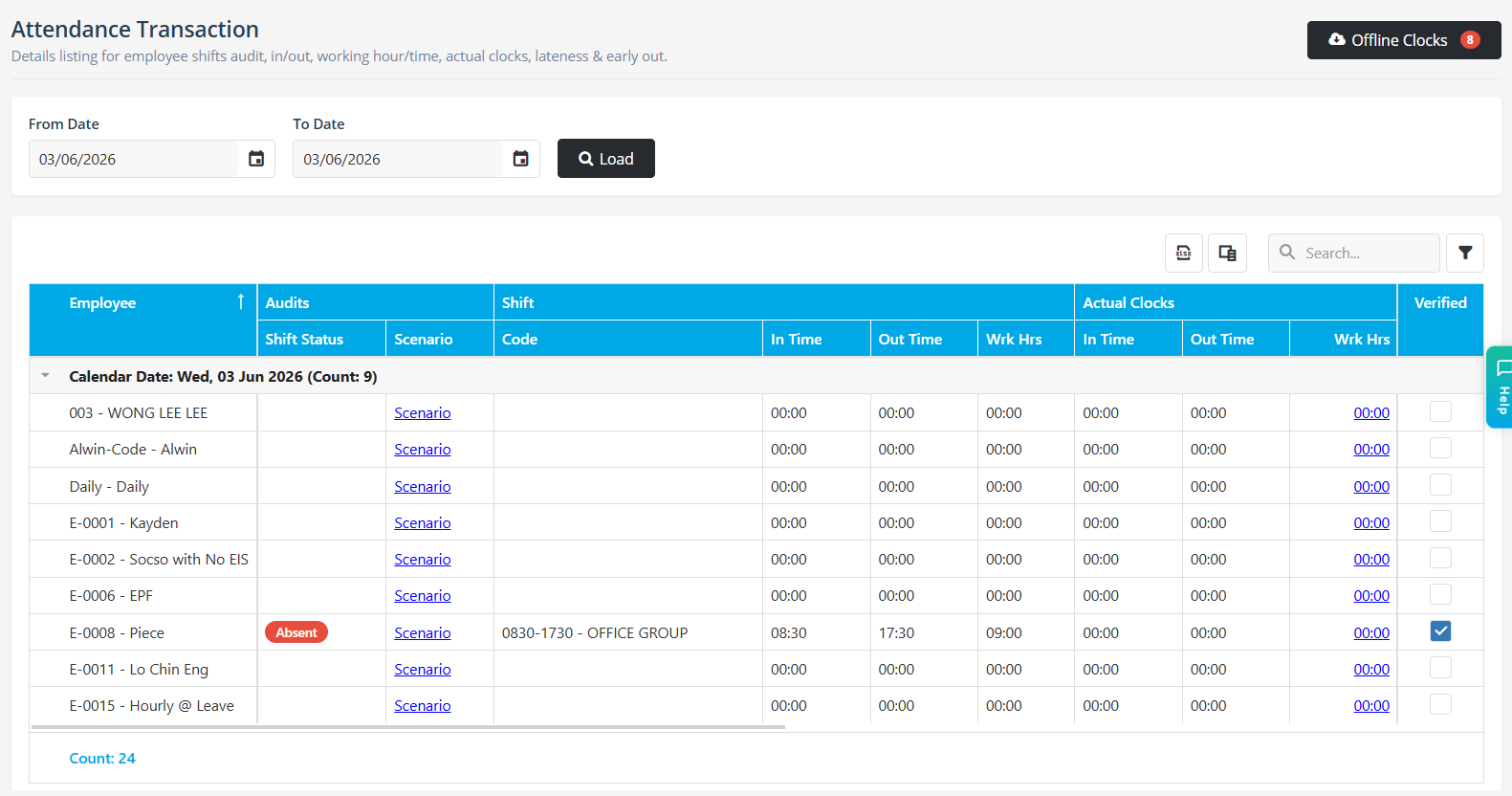Click the search magnifier icon
1512x796 pixels.
coord(1287,253)
